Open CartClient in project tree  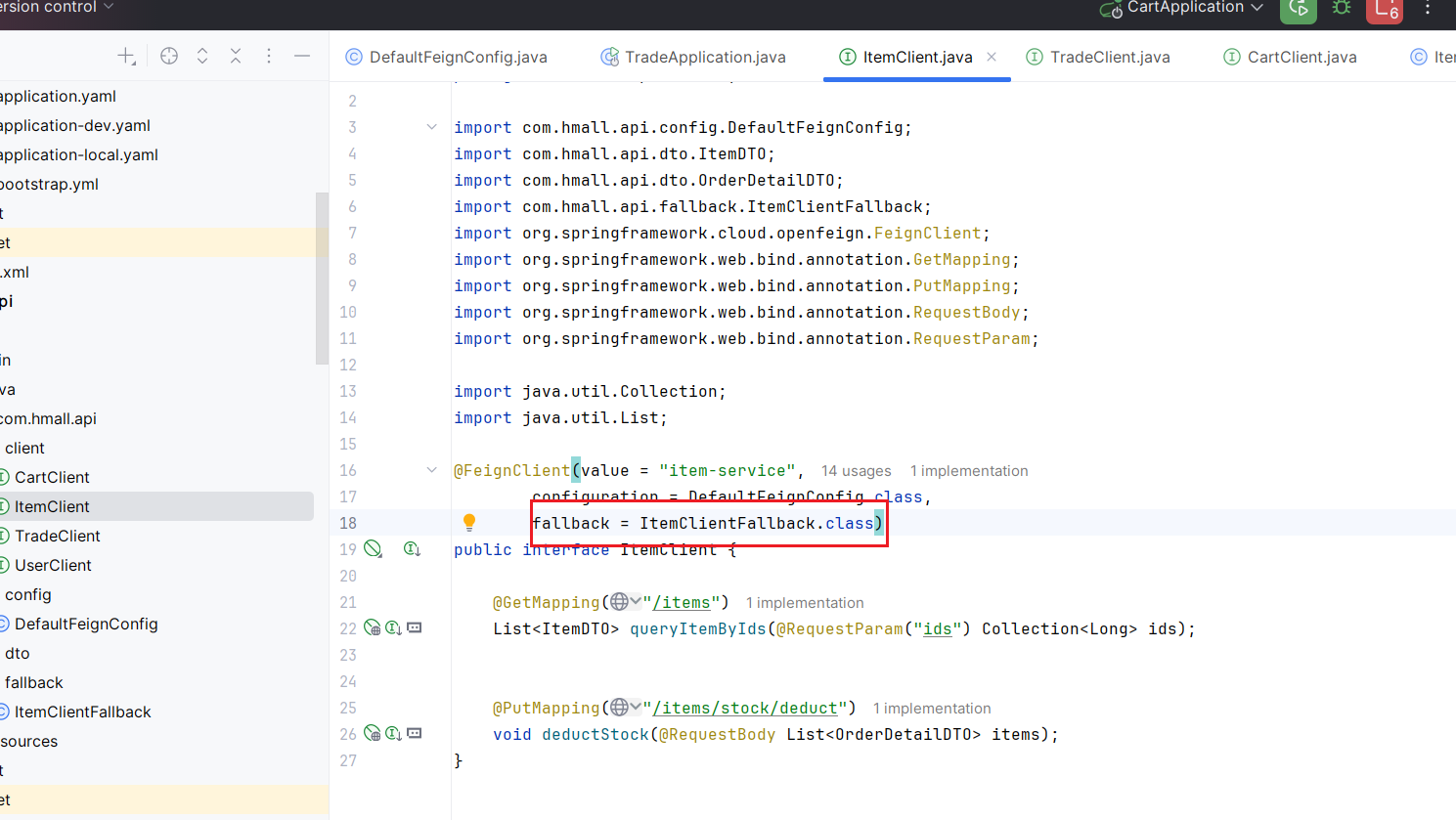point(45,477)
